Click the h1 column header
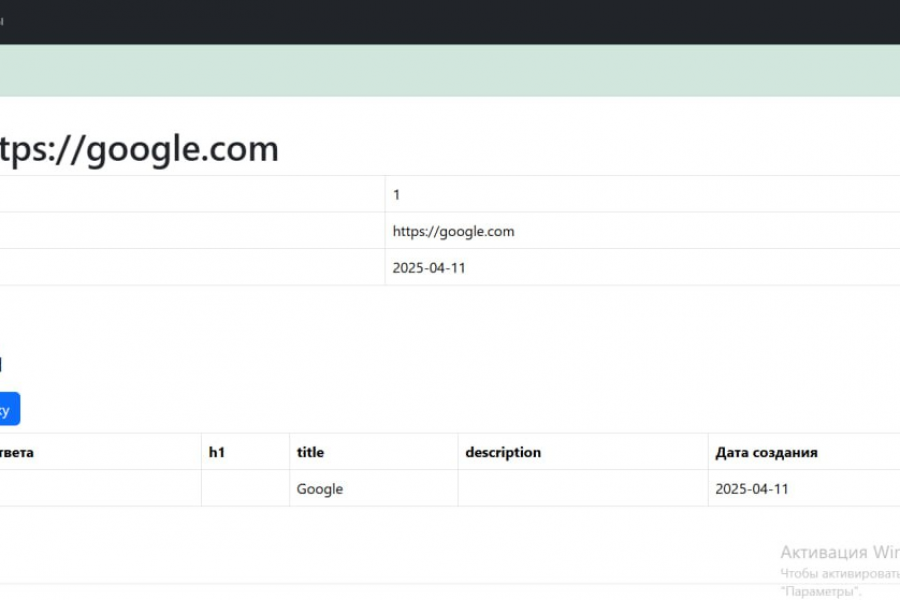This screenshot has height=600, width=900. pos(217,452)
